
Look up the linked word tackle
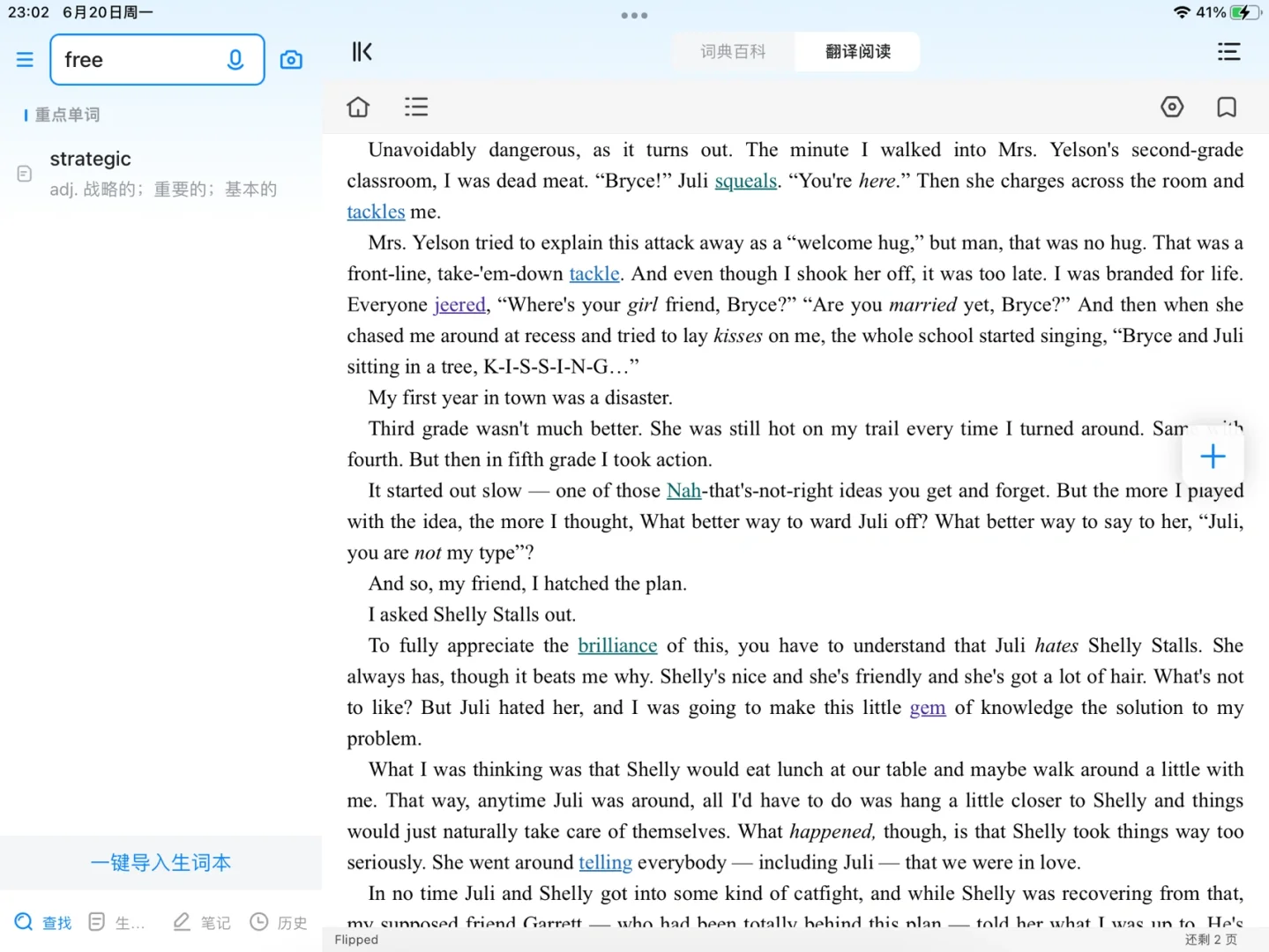594,273
